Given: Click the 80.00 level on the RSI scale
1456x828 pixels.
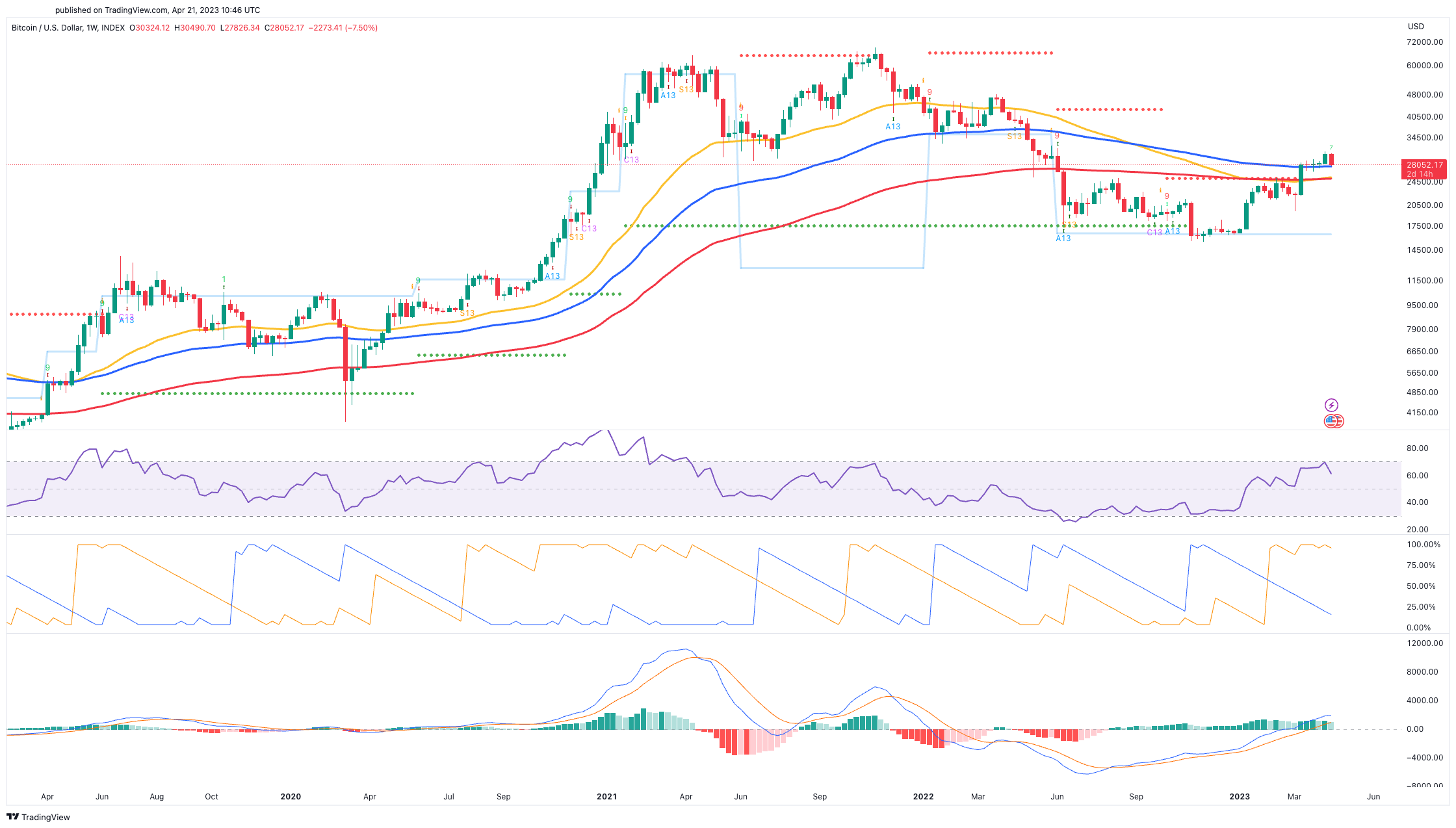Looking at the screenshot, I should (x=1417, y=448).
